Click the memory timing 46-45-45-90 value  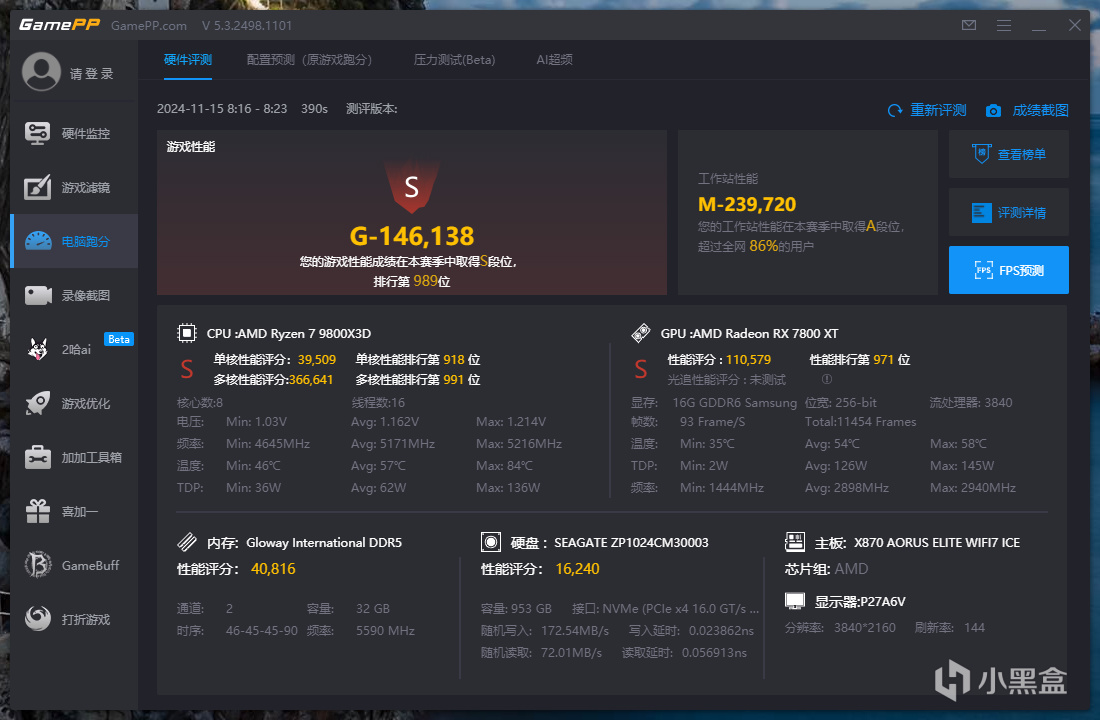(x=262, y=630)
